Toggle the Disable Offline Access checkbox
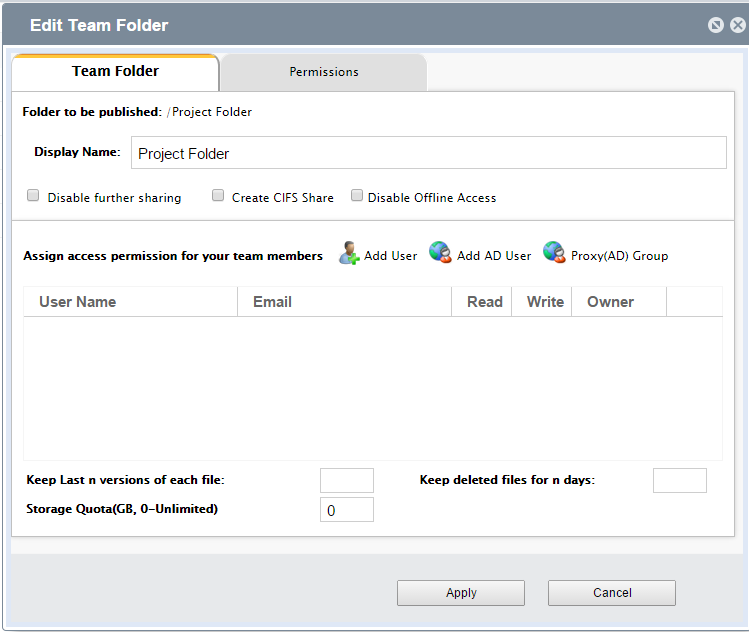Viewport: 749px width, 632px height. point(357,196)
